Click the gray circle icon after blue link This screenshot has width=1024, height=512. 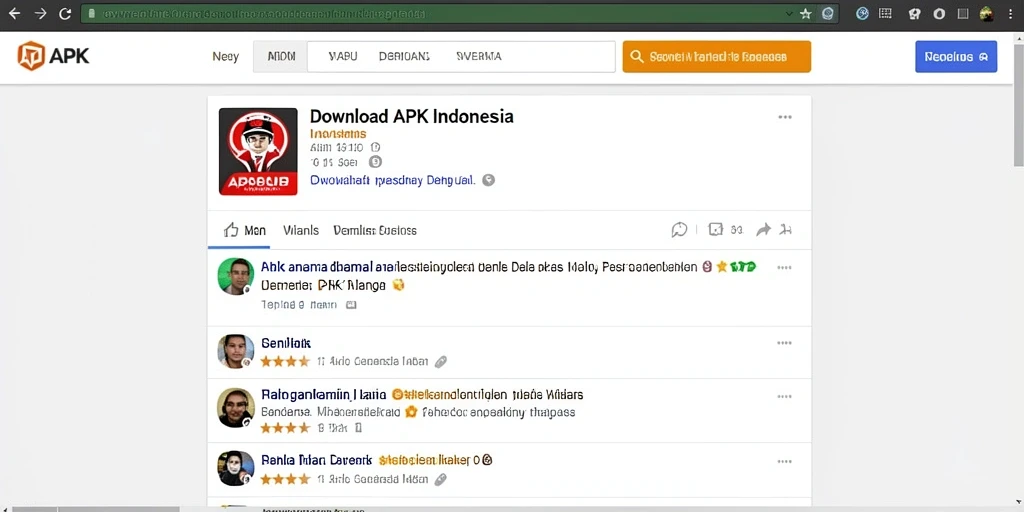(488, 180)
